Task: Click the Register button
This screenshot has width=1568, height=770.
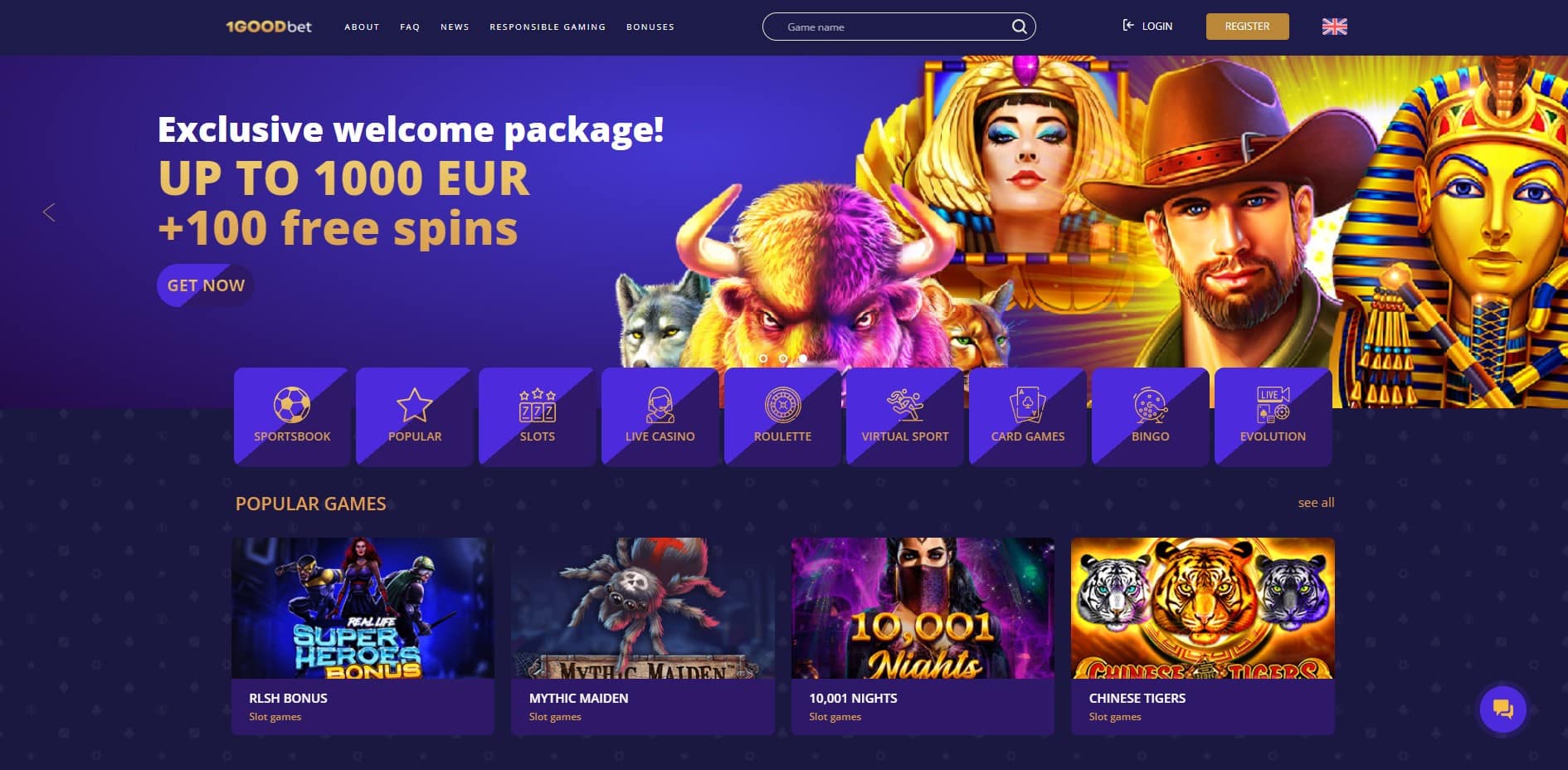Action: 1248,27
